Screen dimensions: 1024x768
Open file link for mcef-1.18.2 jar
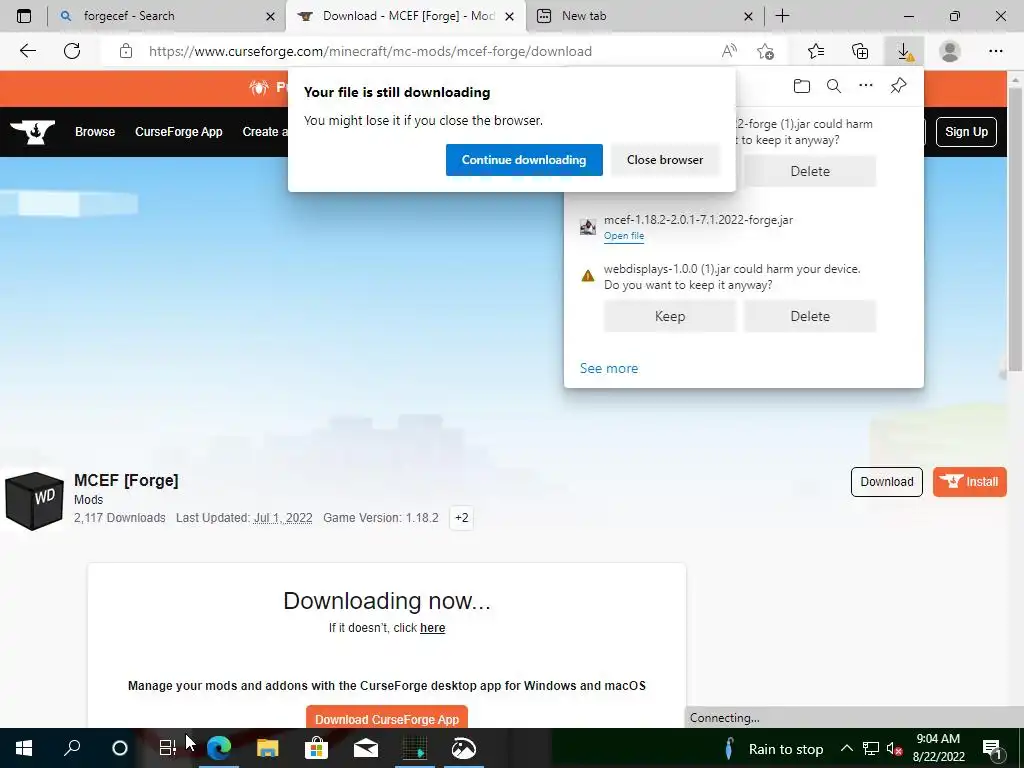624,236
